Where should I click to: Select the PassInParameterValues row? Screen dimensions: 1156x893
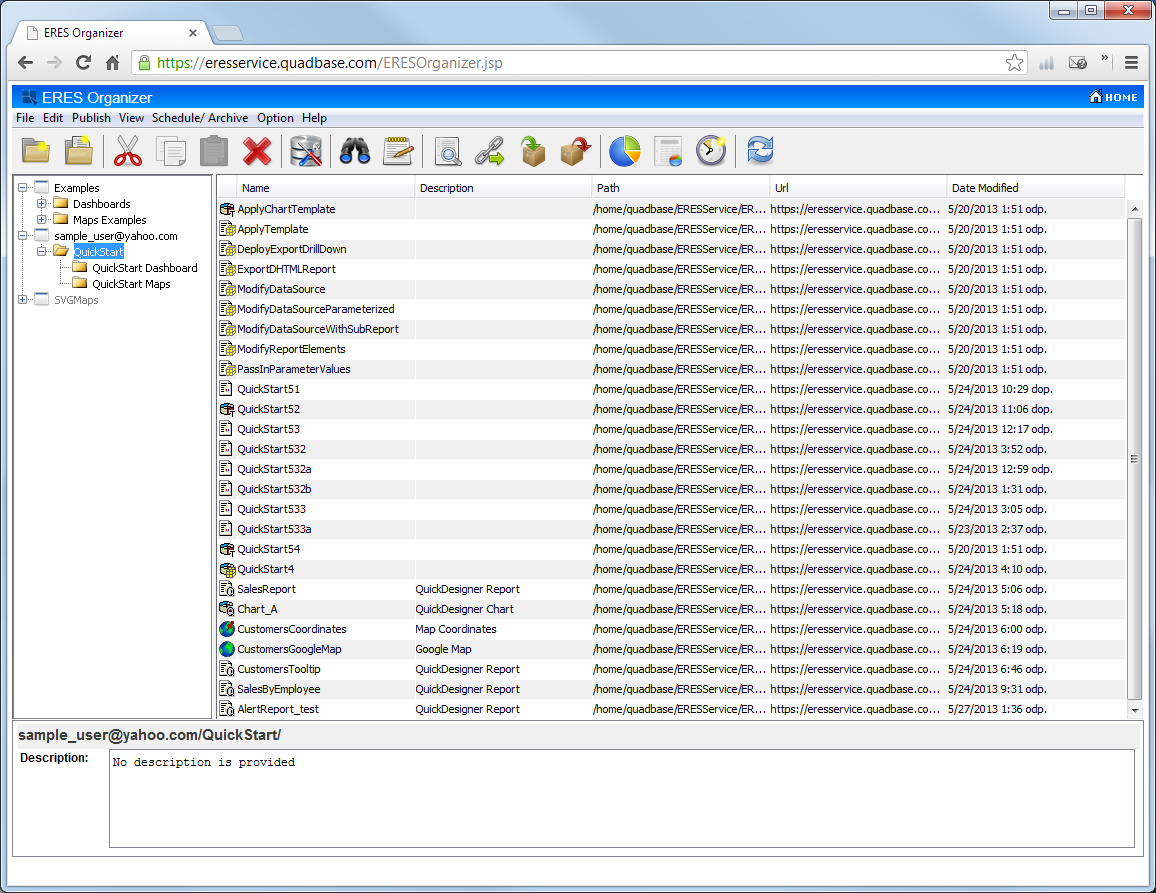[x=671, y=369]
